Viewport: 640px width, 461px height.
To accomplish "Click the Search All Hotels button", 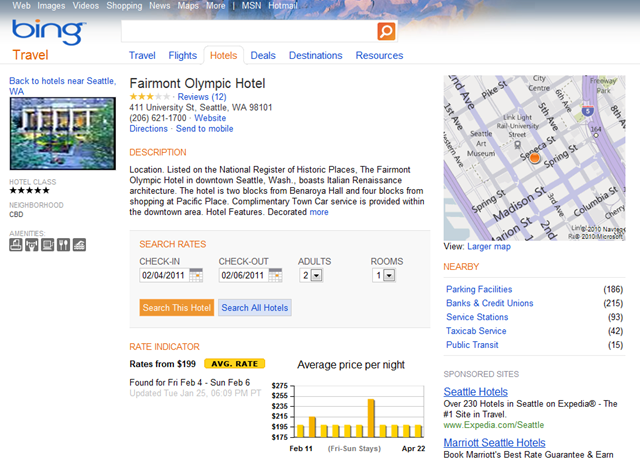I will (x=255, y=307).
